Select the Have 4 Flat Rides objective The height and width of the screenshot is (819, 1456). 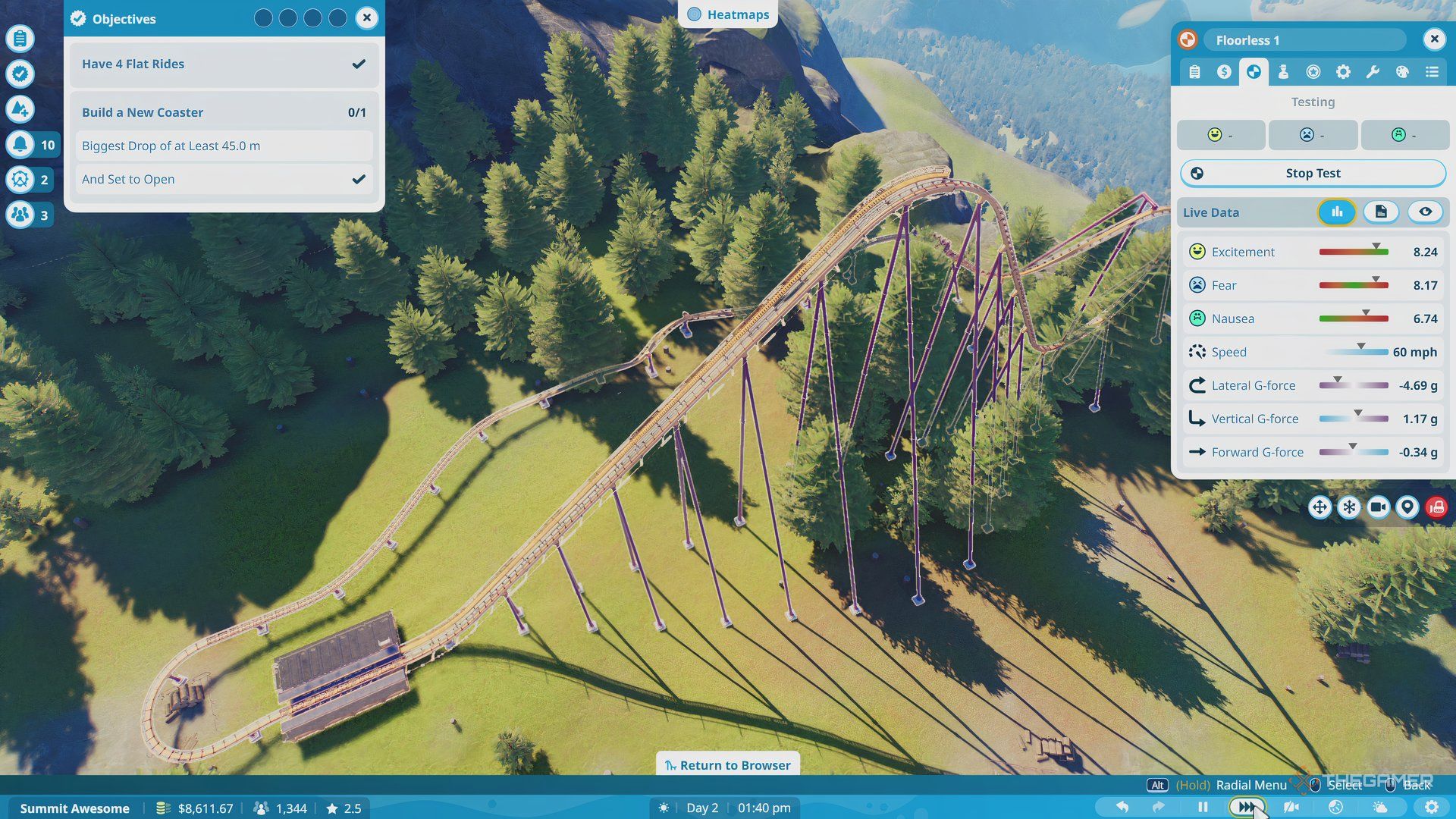point(224,64)
